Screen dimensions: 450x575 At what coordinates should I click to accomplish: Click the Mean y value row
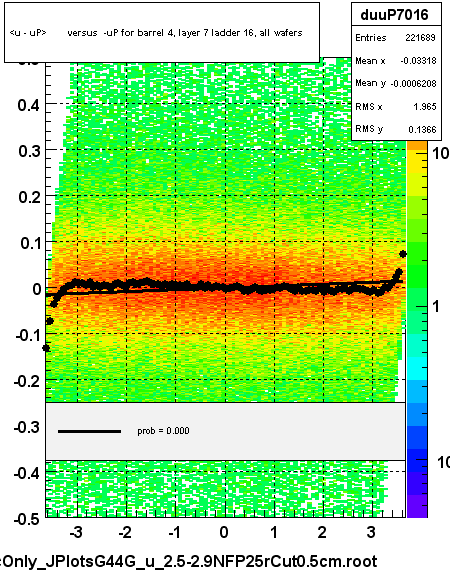point(396,83)
